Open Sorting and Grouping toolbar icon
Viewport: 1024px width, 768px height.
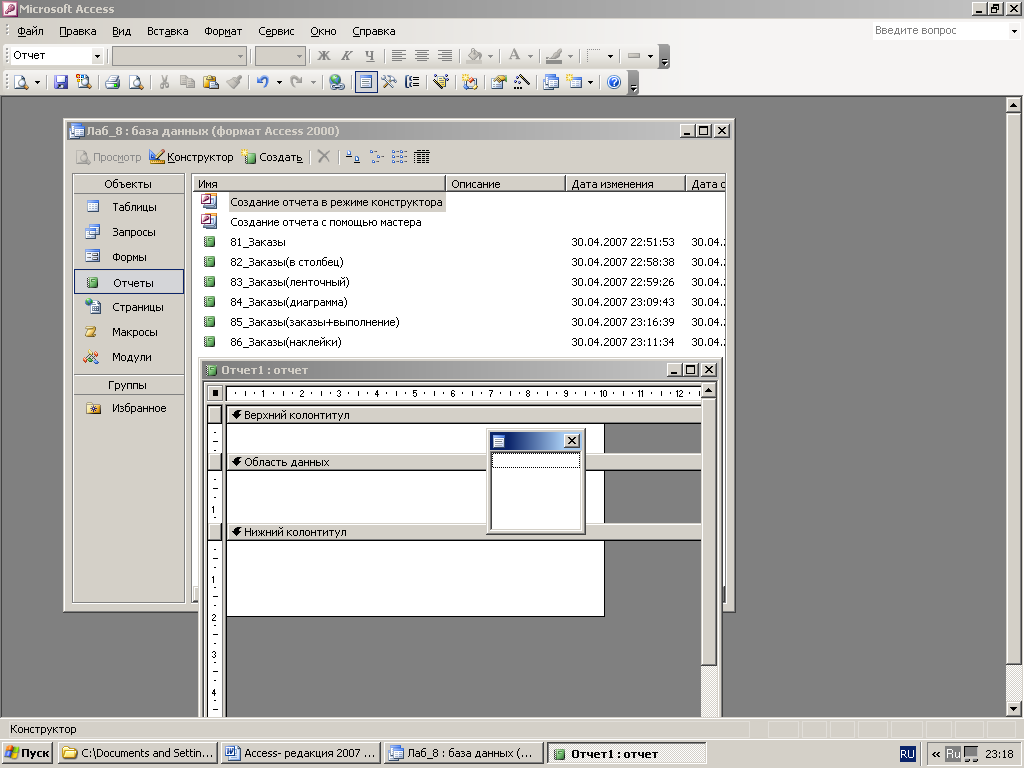pyautogui.click(x=412, y=82)
